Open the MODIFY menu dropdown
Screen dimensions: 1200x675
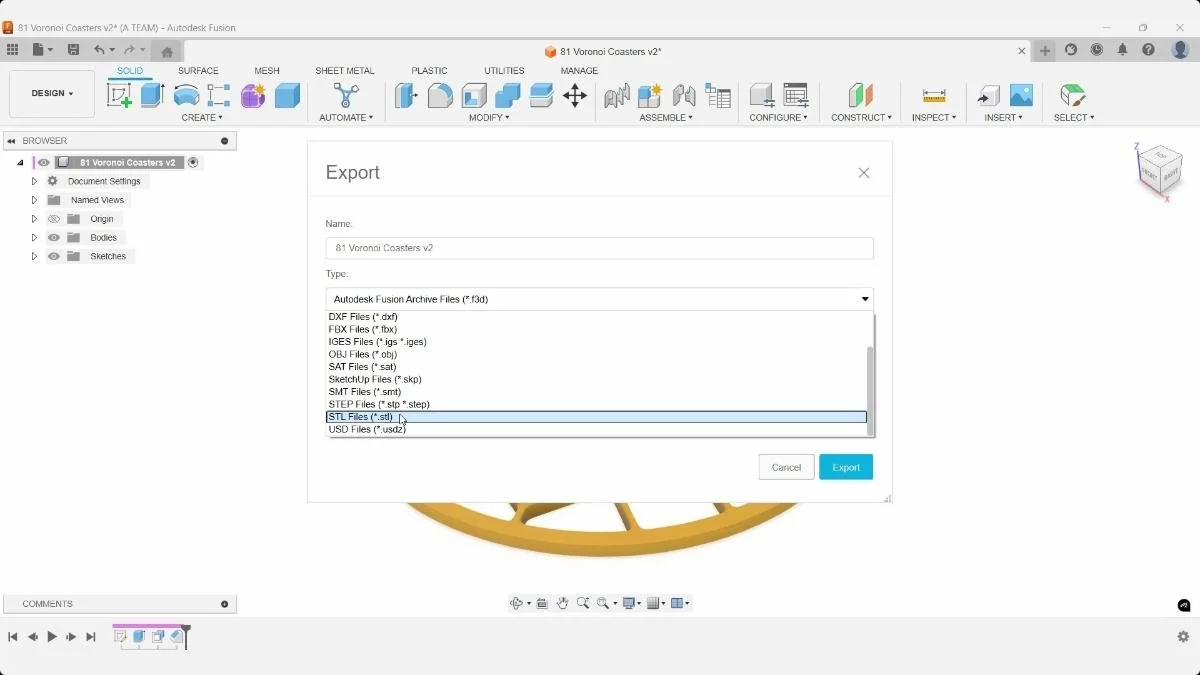click(489, 118)
